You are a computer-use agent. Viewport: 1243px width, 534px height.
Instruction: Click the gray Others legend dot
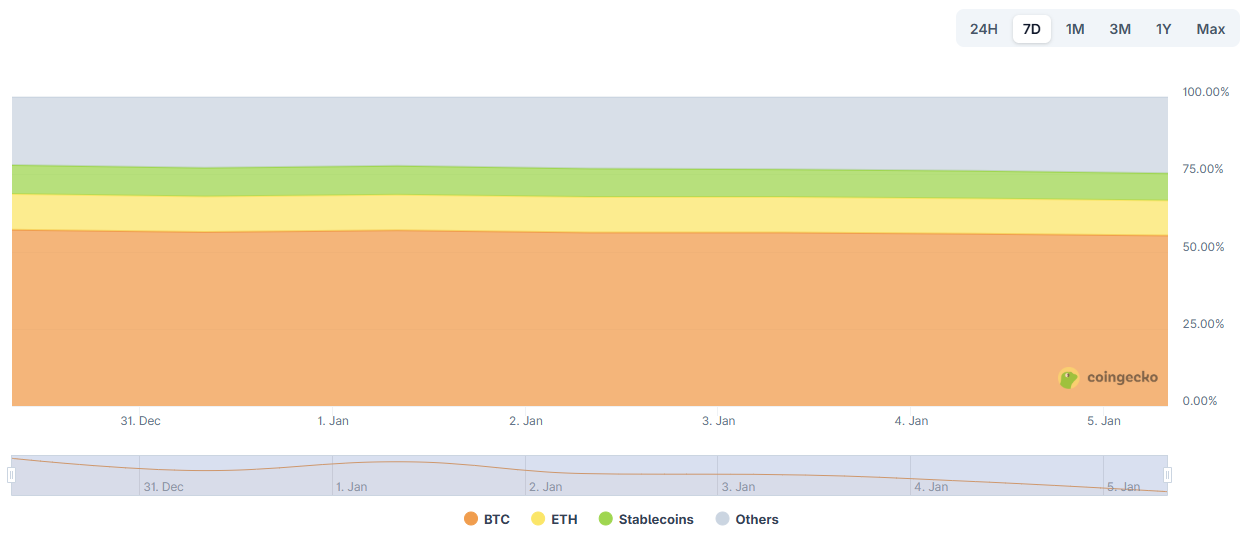coord(723,519)
